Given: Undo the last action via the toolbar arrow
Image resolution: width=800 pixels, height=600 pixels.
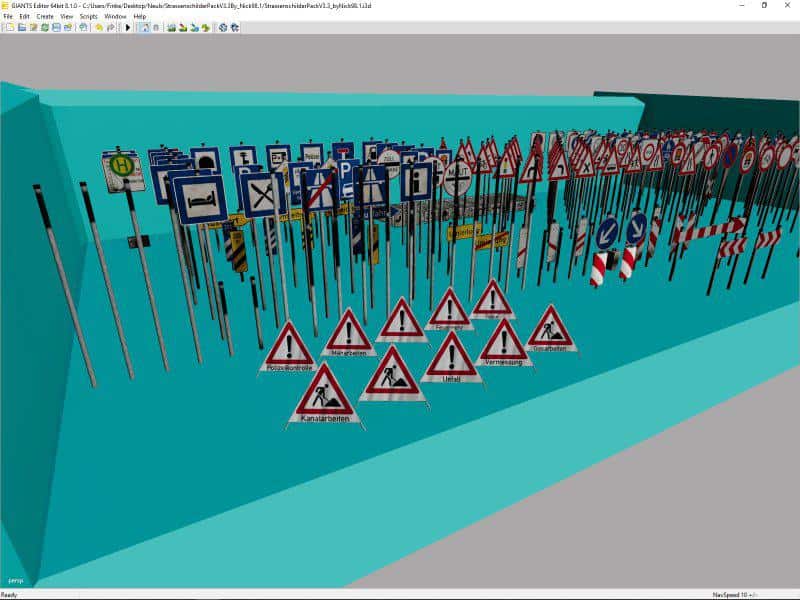Looking at the screenshot, I should [99, 27].
